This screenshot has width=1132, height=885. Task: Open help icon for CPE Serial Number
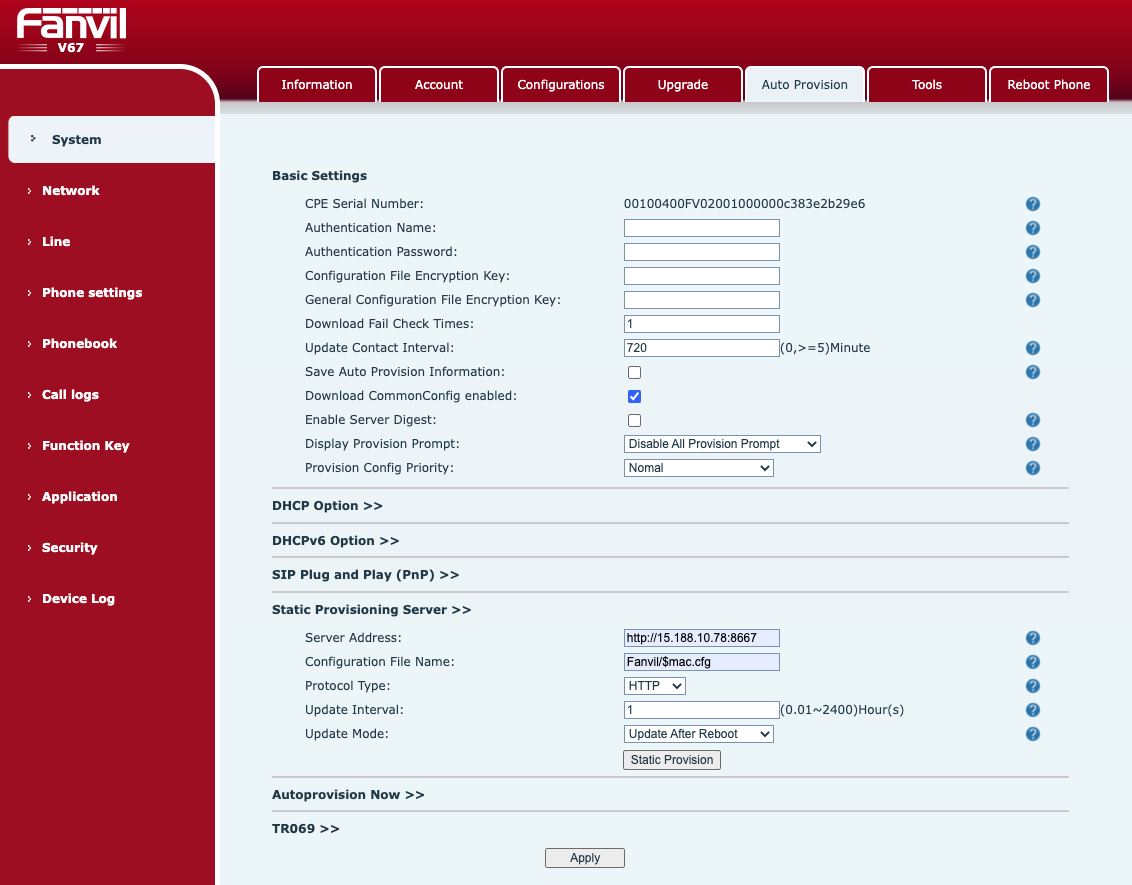tap(1032, 204)
